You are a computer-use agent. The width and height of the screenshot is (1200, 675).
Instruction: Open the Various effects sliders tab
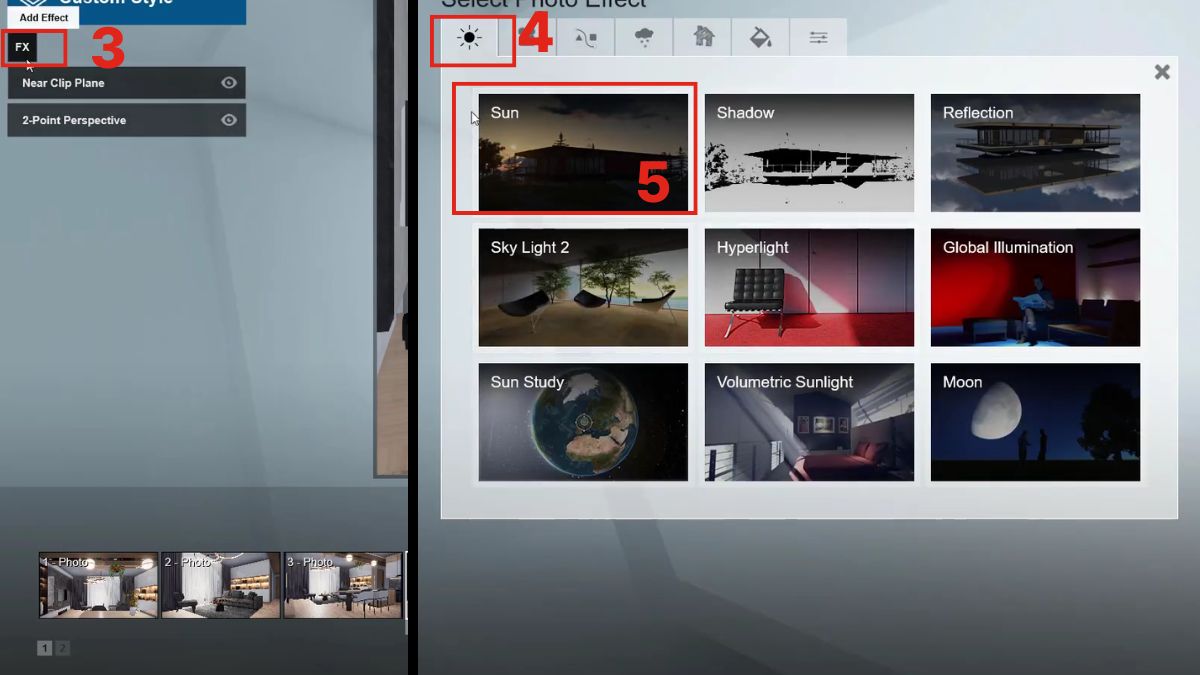[x=818, y=38]
